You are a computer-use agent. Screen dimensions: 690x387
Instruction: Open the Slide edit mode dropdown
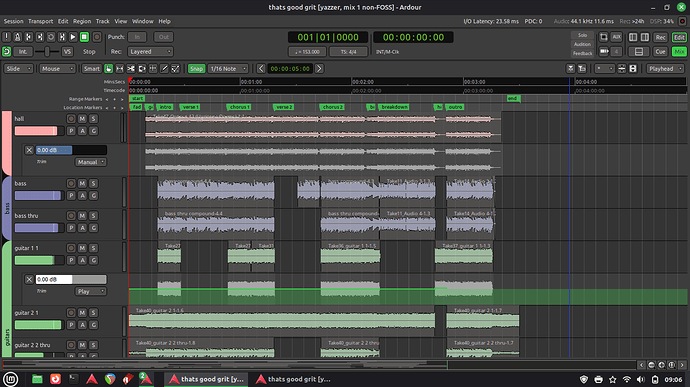[18, 69]
